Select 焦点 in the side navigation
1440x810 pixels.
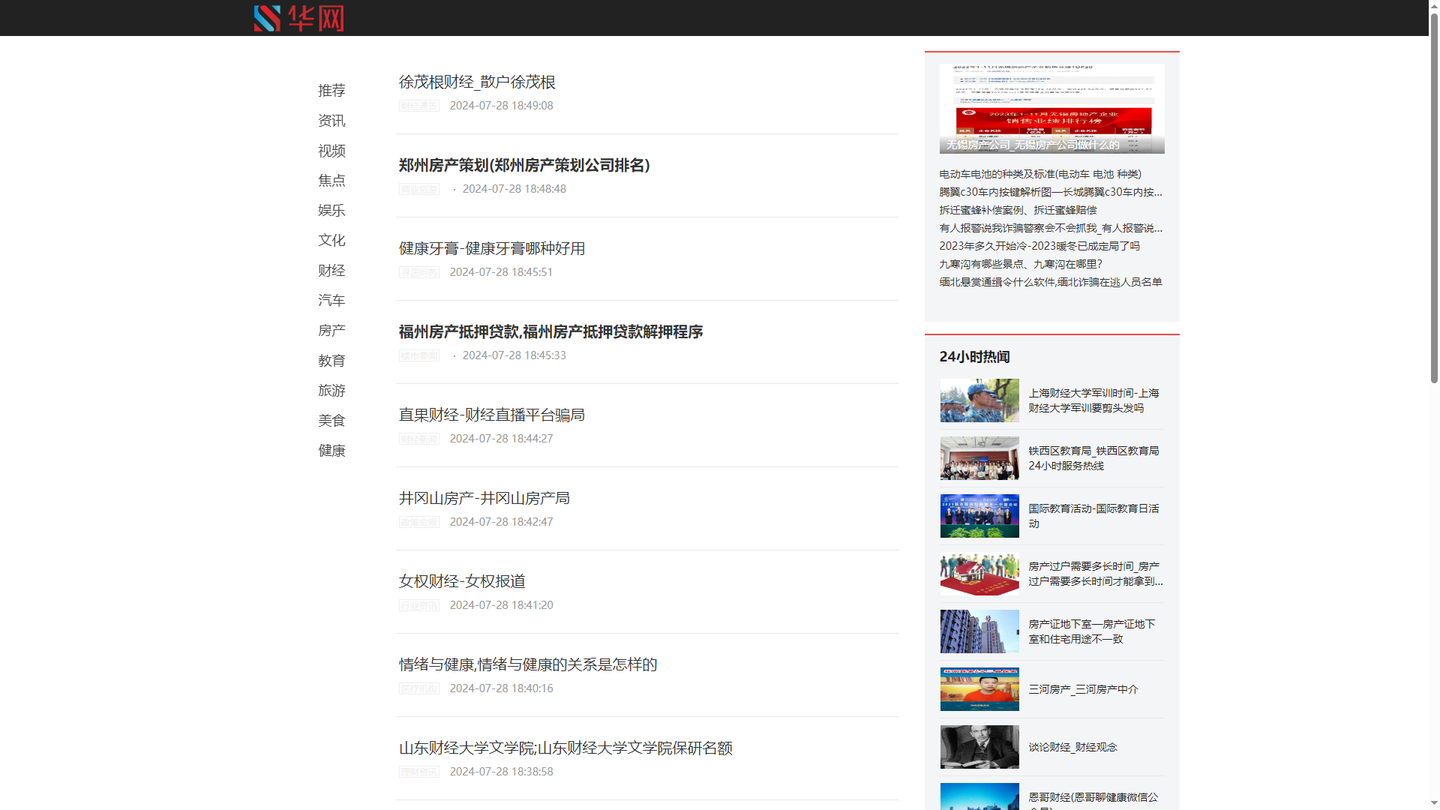point(332,180)
